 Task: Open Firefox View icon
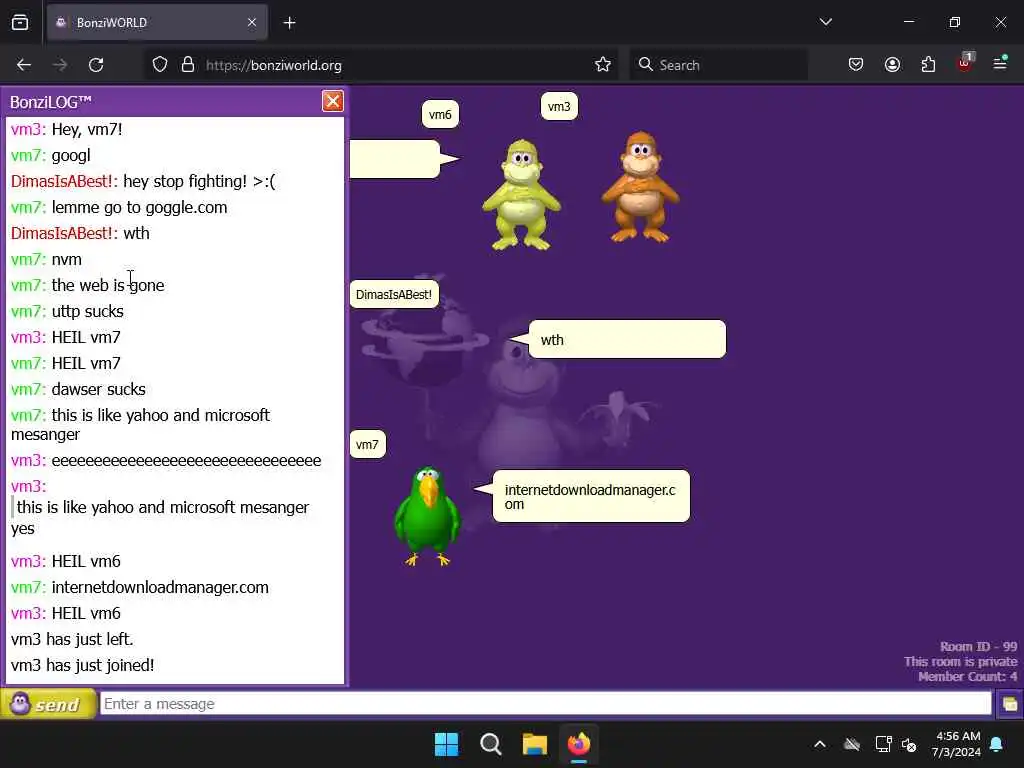coord(20,23)
